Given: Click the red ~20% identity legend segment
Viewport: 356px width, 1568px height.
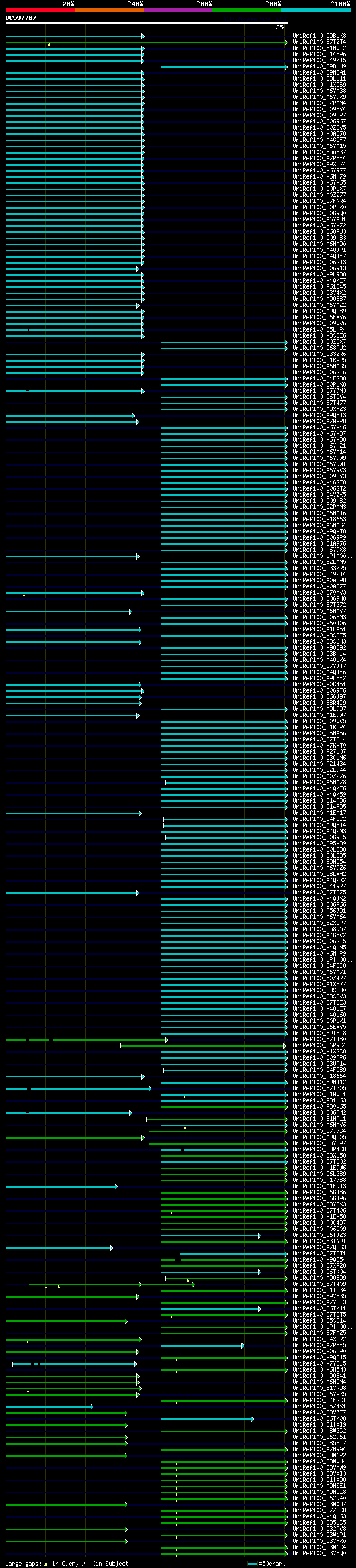Looking at the screenshot, I should click(x=39, y=10).
